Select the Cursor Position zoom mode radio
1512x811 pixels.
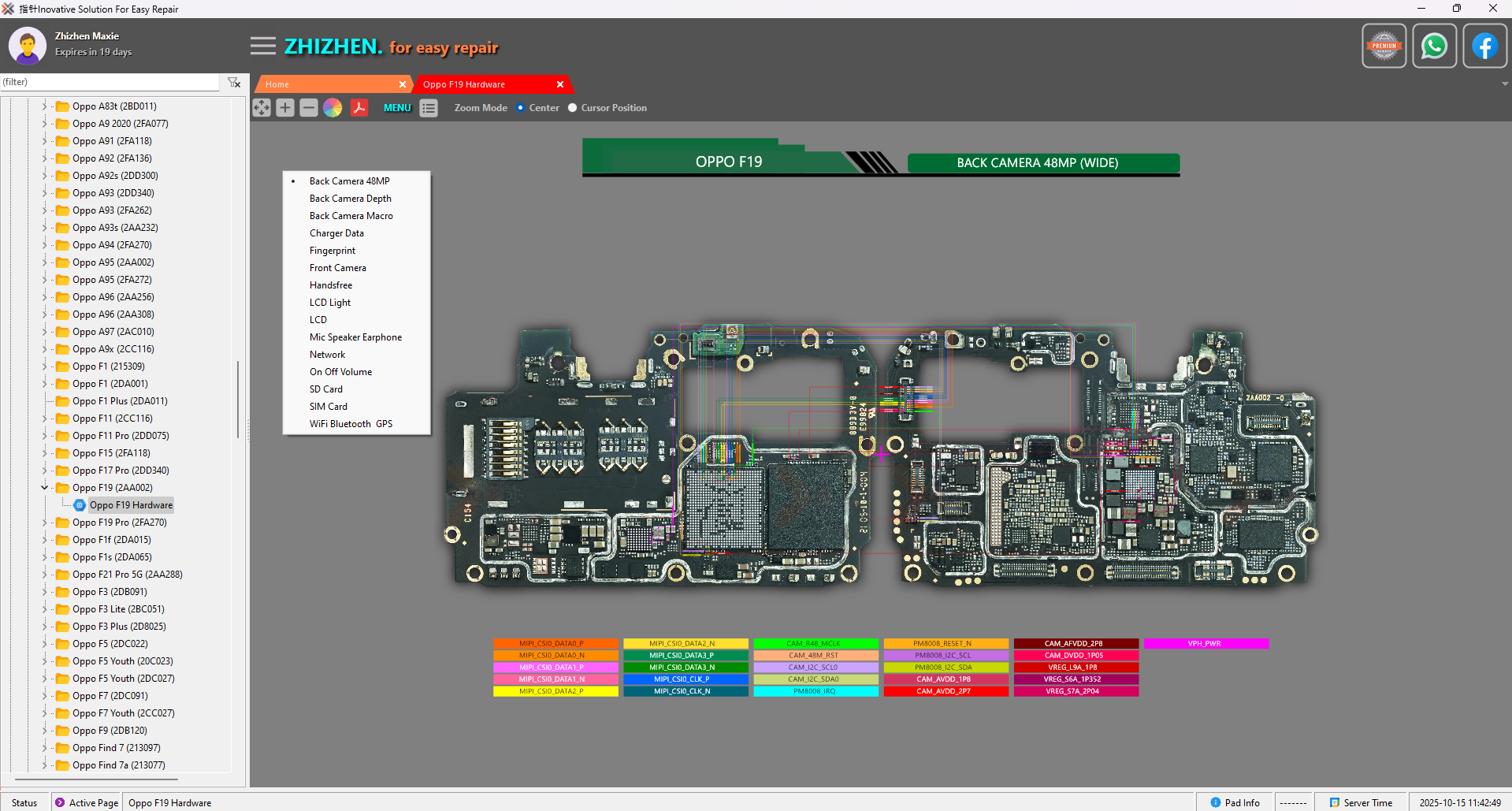572,108
